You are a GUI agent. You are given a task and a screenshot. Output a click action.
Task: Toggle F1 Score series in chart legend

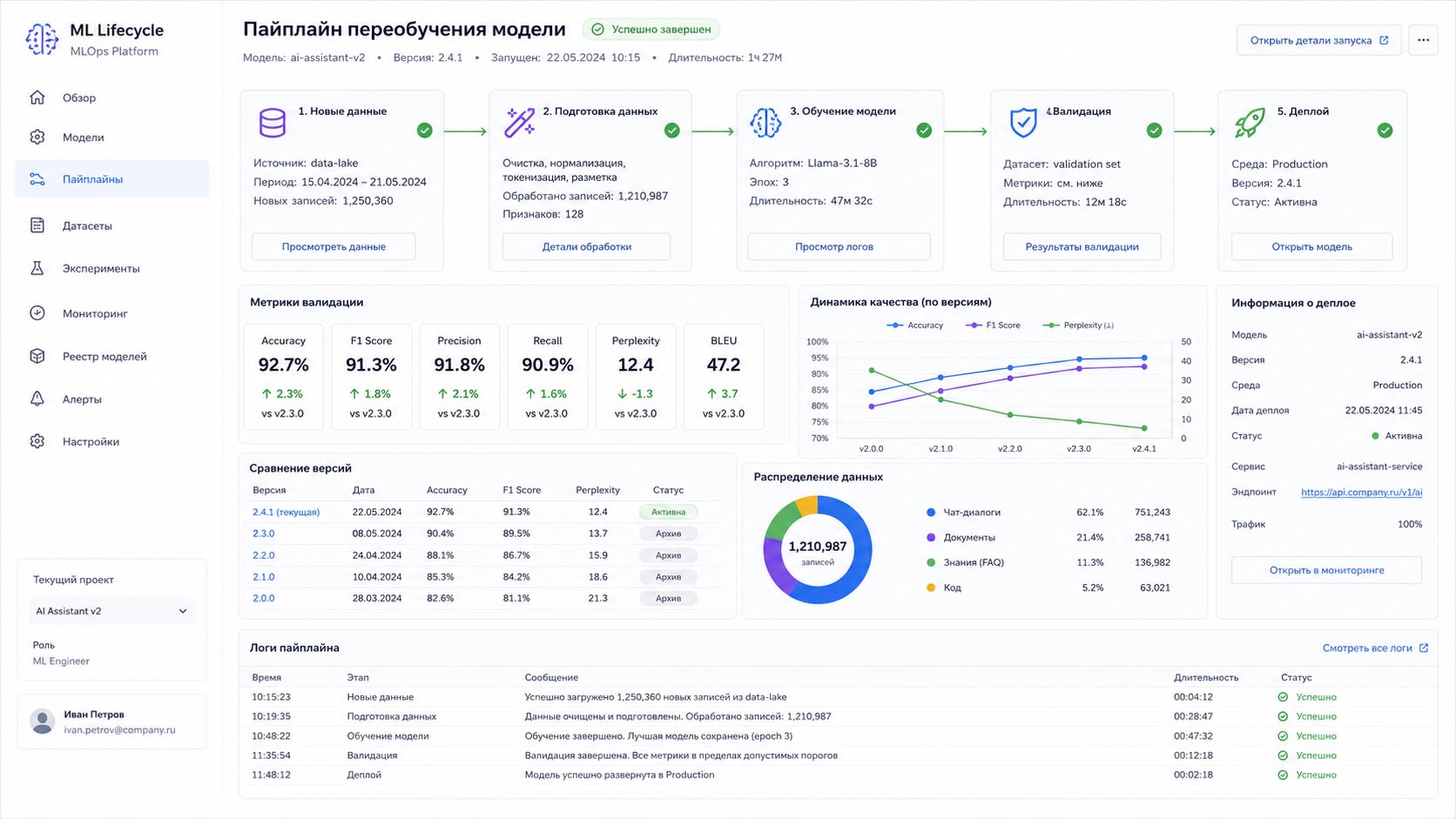click(994, 326)
